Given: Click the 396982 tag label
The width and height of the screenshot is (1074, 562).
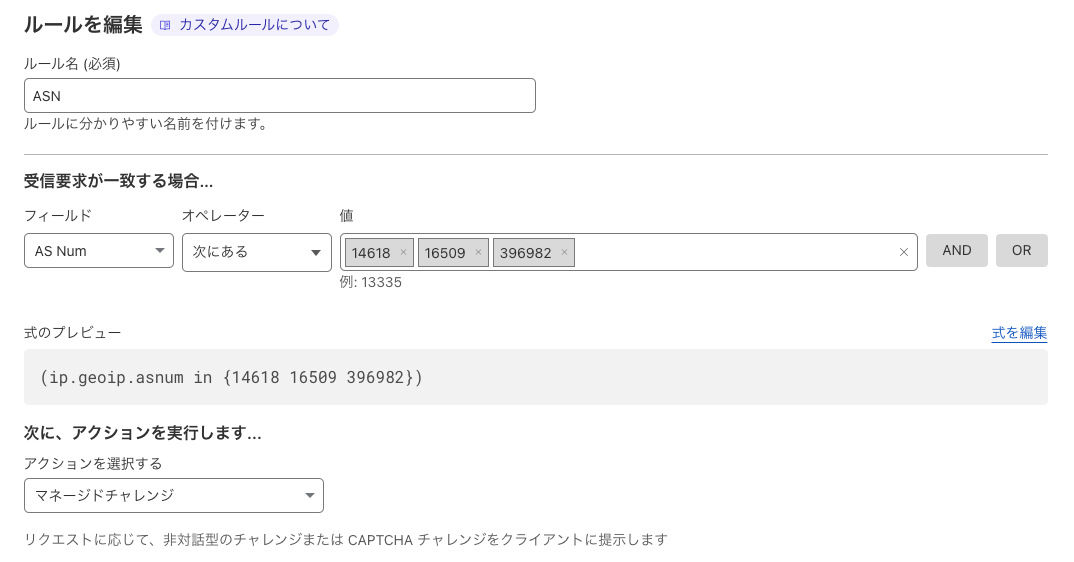Looking at the screenshot, I should pos(525,253).
